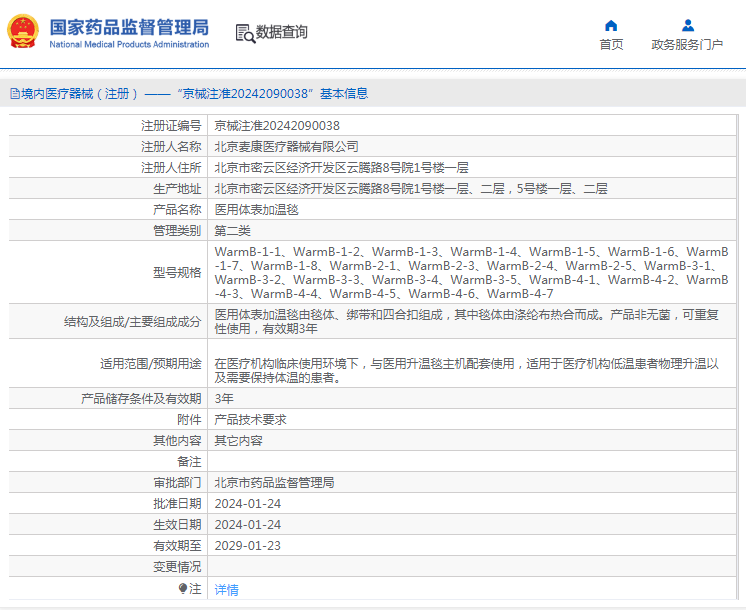The height and width of the screenshot is (610, 746).
Task: Click the lightbulb icon beside 注
Action: 183,589
